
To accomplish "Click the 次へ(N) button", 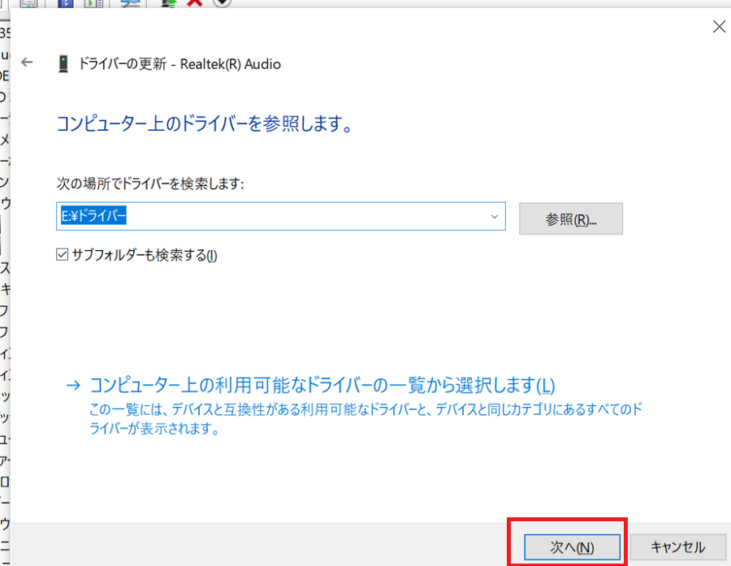I will tap(571, 547).
